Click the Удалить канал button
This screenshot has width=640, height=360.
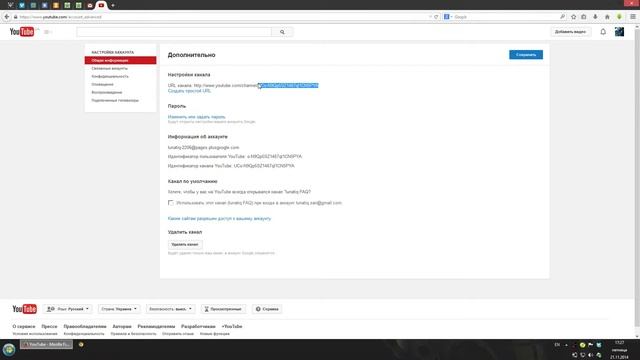(185, 244)
